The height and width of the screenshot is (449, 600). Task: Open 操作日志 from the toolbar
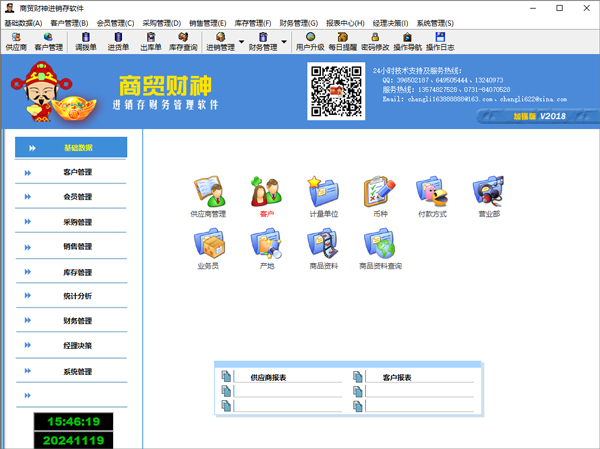coord(440,42)
